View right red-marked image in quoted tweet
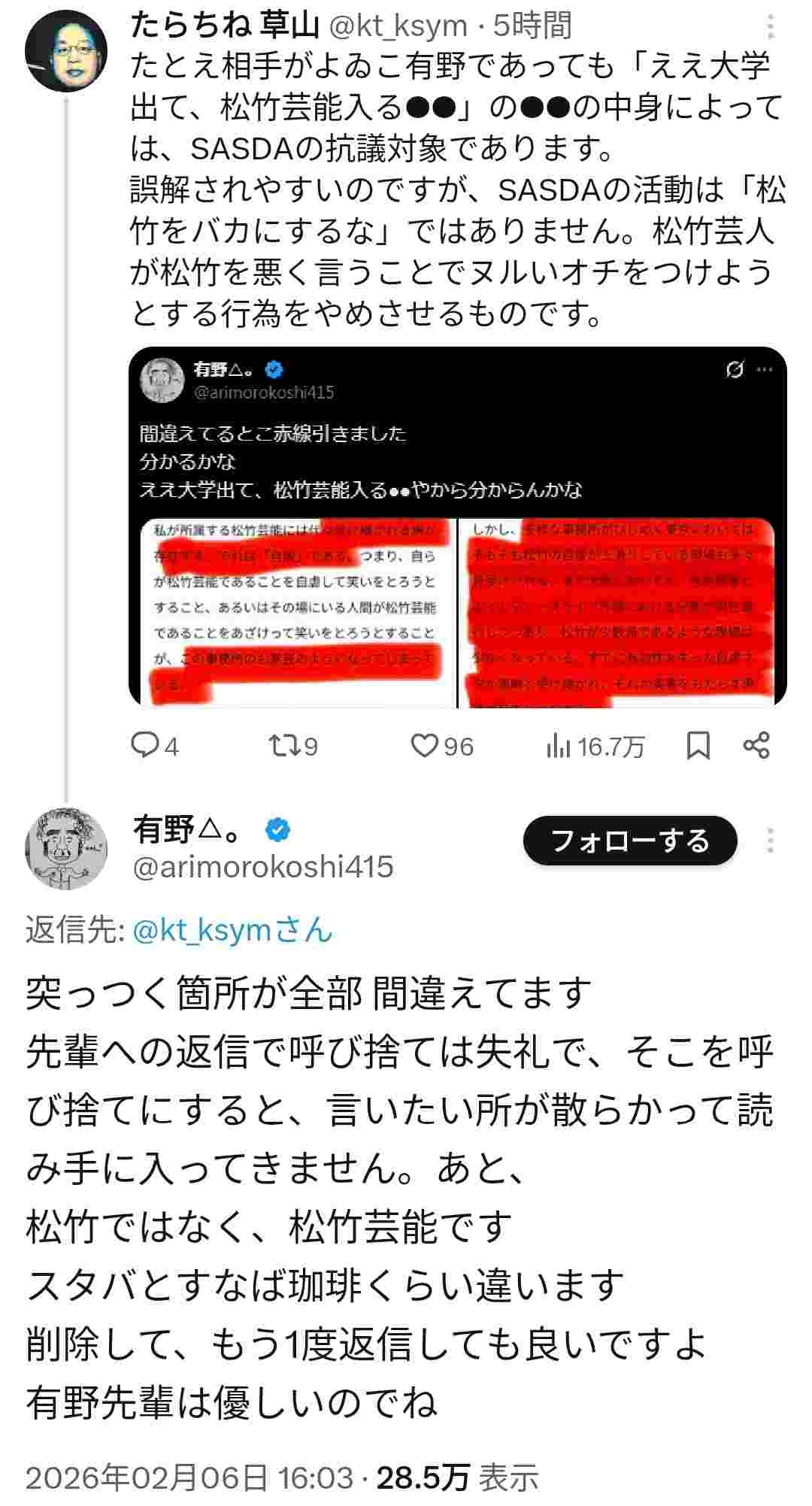 617,612
